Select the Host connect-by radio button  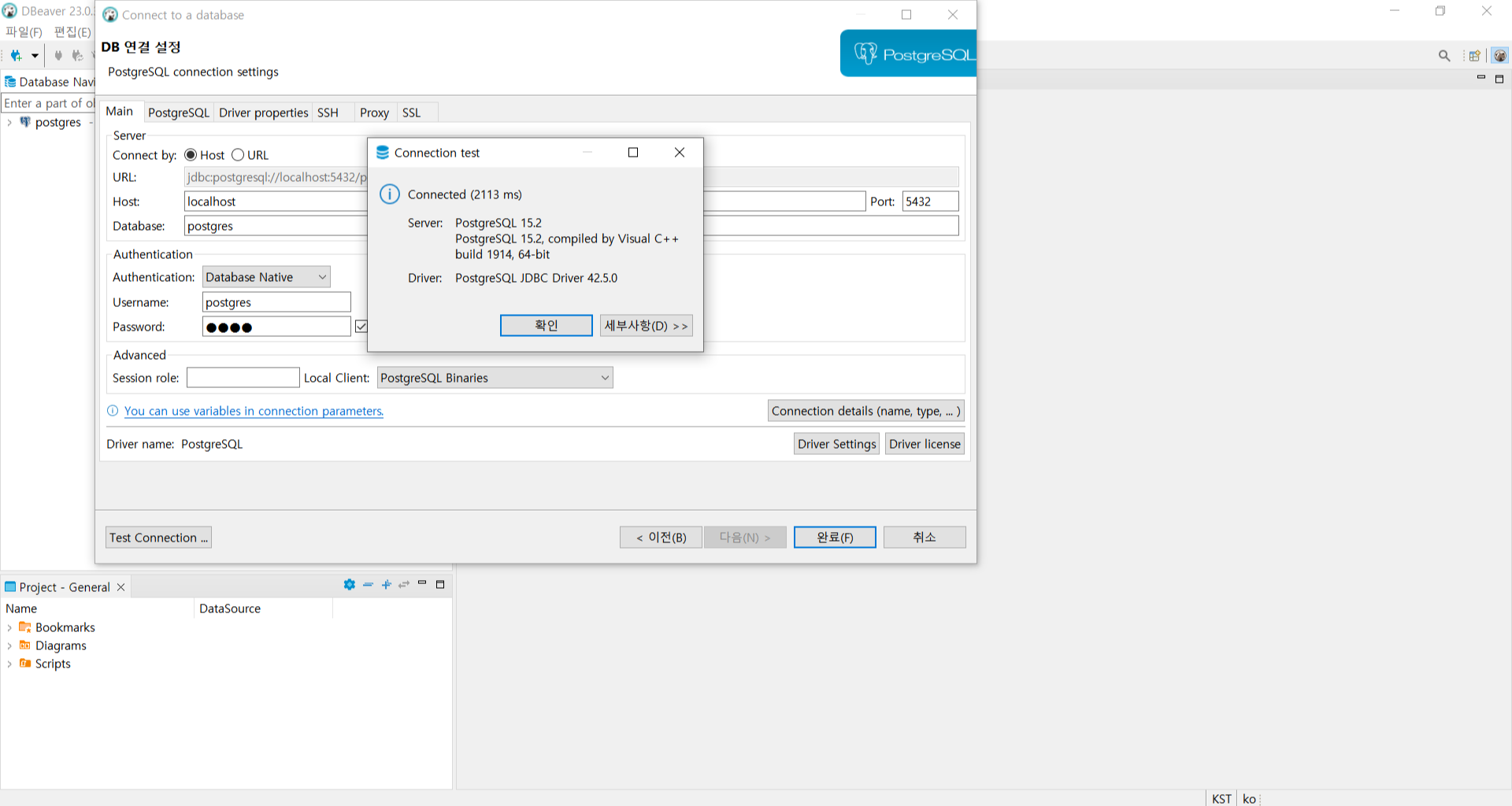[191, 155]
